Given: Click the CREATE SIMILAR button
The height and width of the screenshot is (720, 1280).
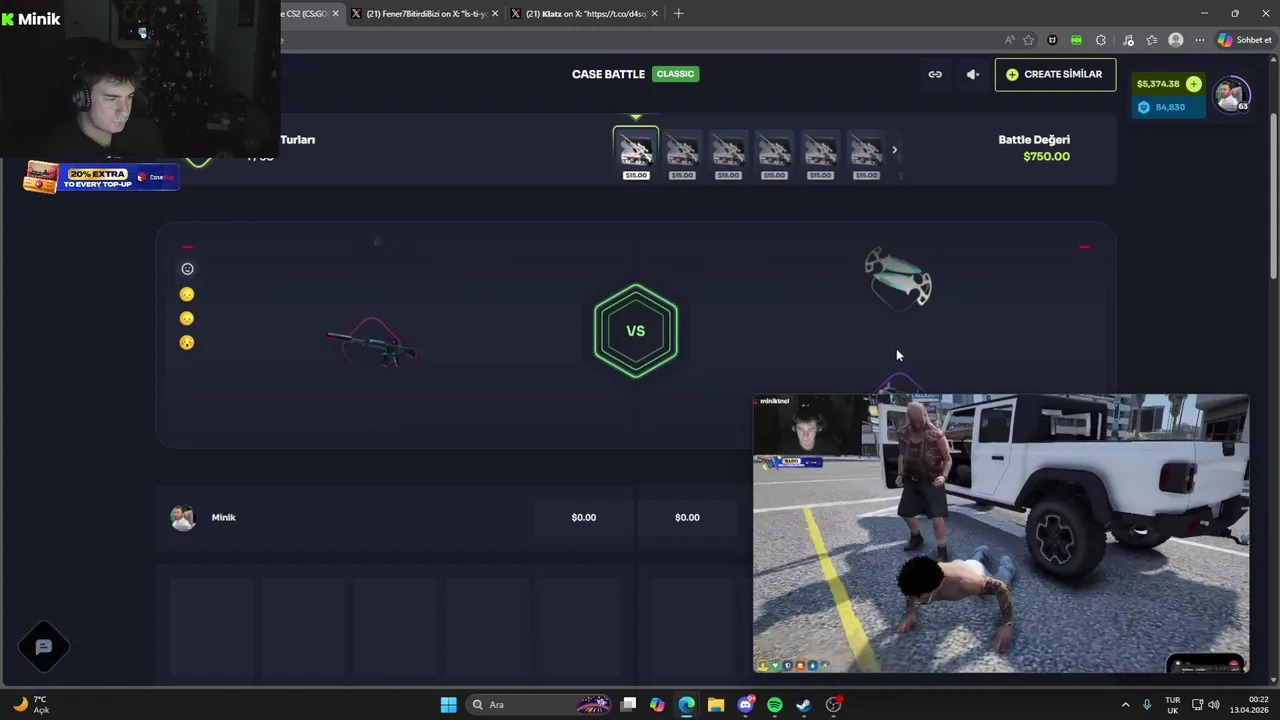Looking at the screenshot, I should pyautogui.click(x=1055, y=74).
